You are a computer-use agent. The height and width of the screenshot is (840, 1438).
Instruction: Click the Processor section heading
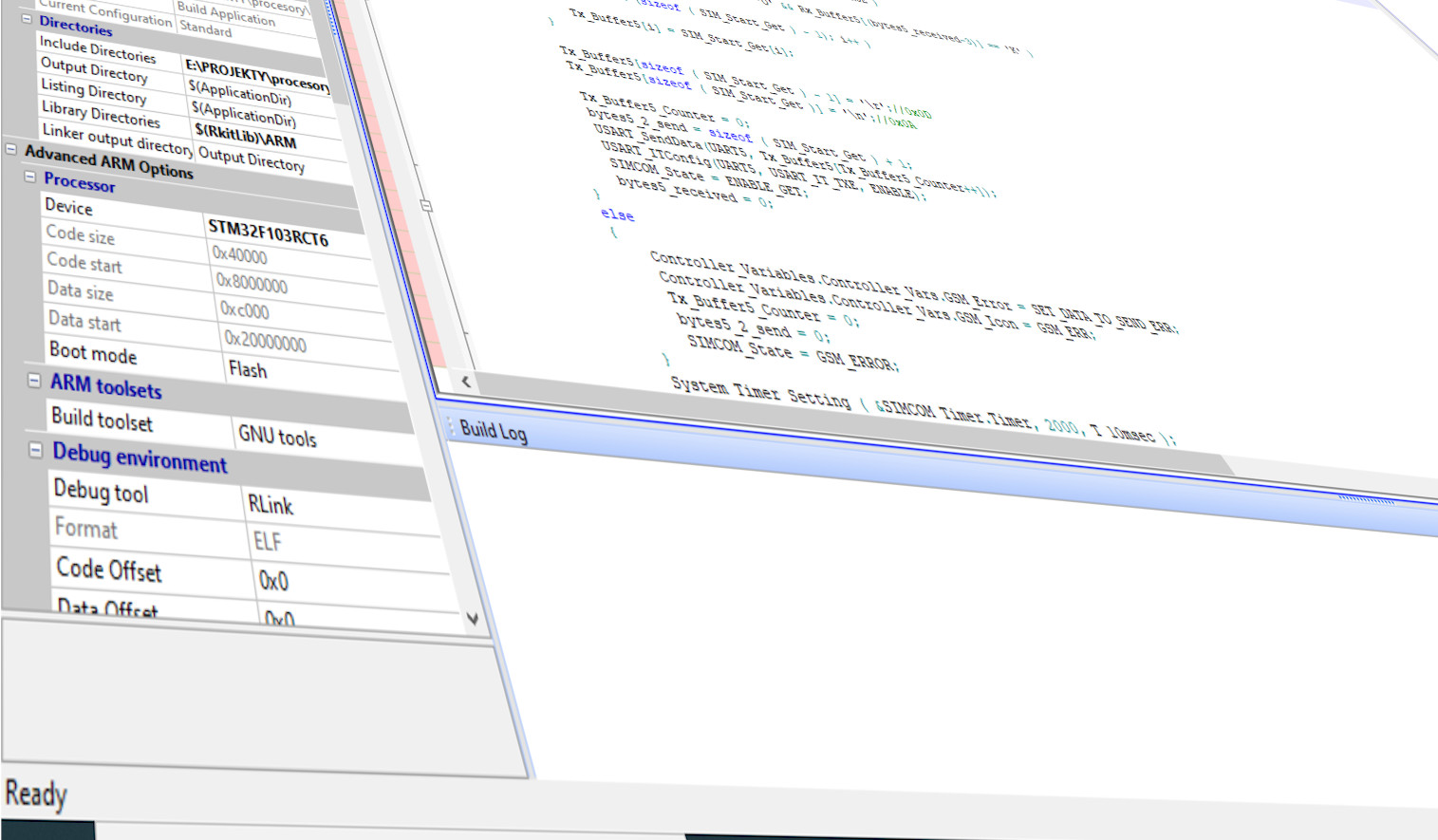[x=80, y=182]
